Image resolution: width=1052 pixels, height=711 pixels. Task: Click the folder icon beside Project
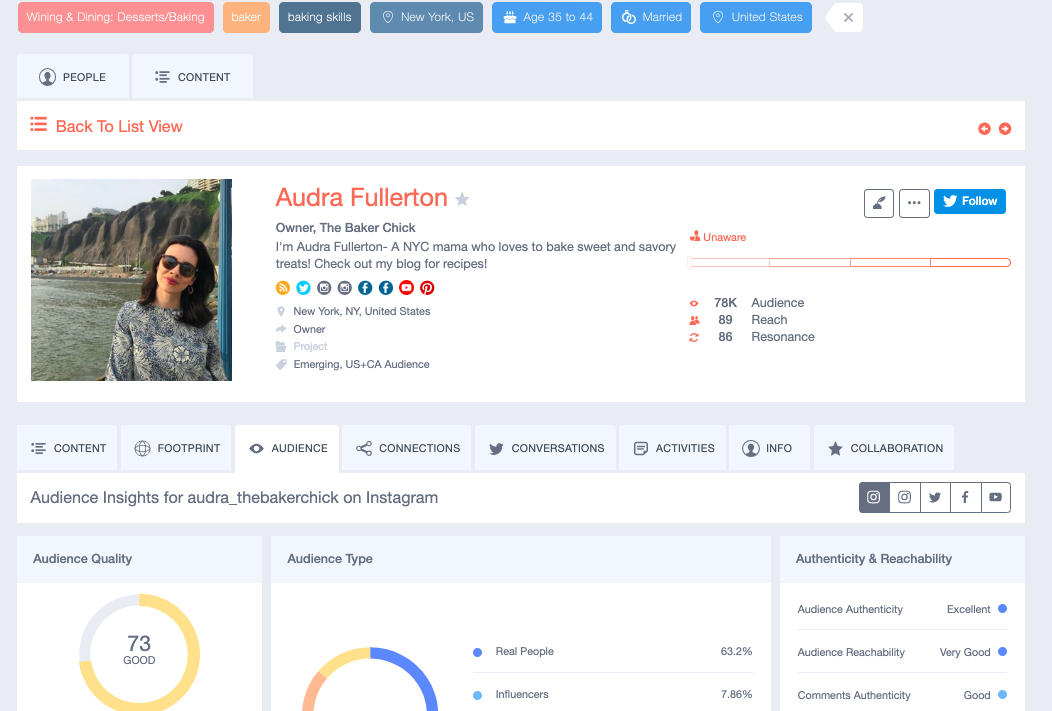pyautogui.click(x=281, y=346)
